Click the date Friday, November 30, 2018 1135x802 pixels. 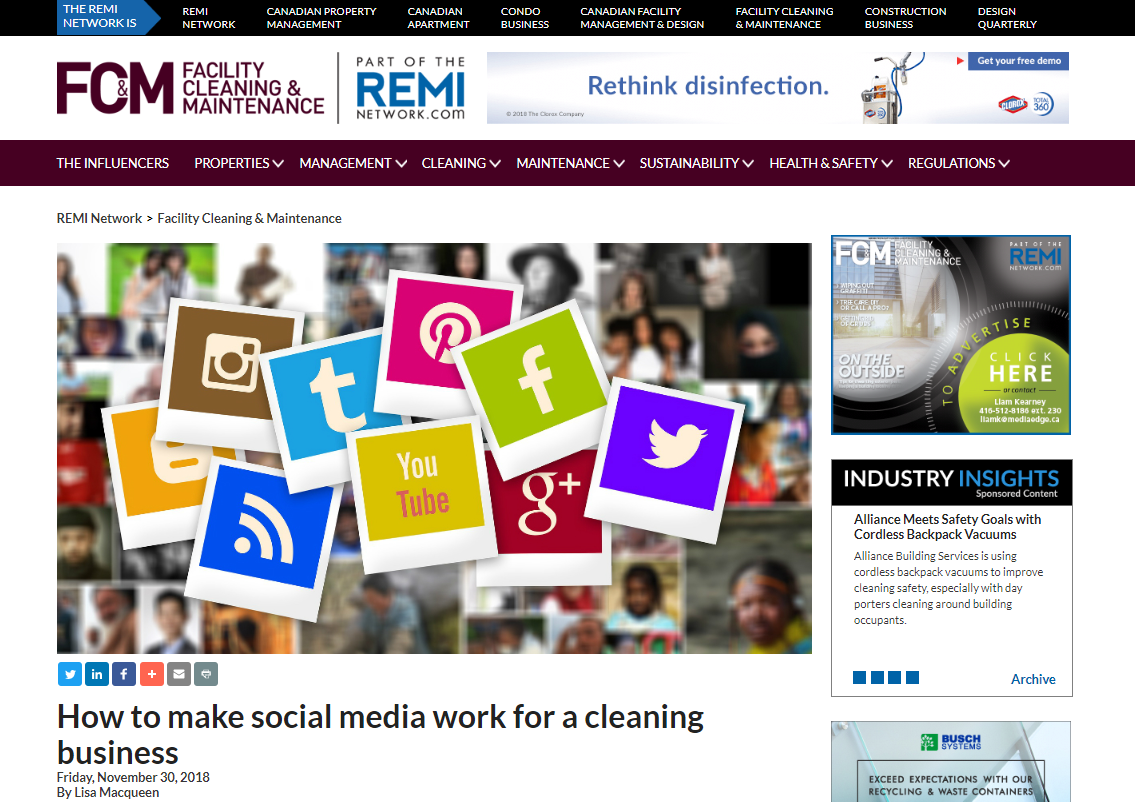coord(133,777)
